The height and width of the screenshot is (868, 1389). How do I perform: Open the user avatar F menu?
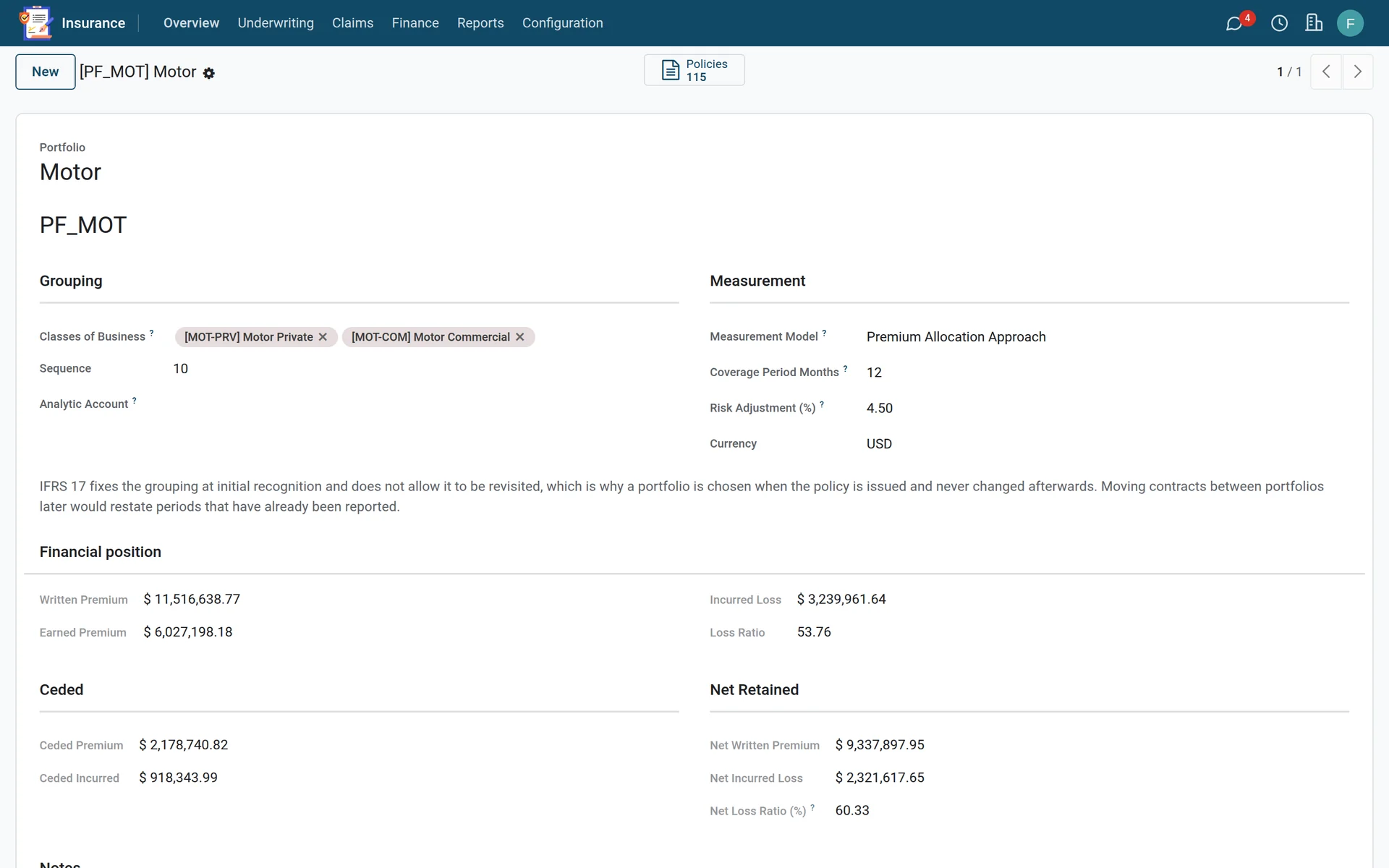pos(1350,23)
